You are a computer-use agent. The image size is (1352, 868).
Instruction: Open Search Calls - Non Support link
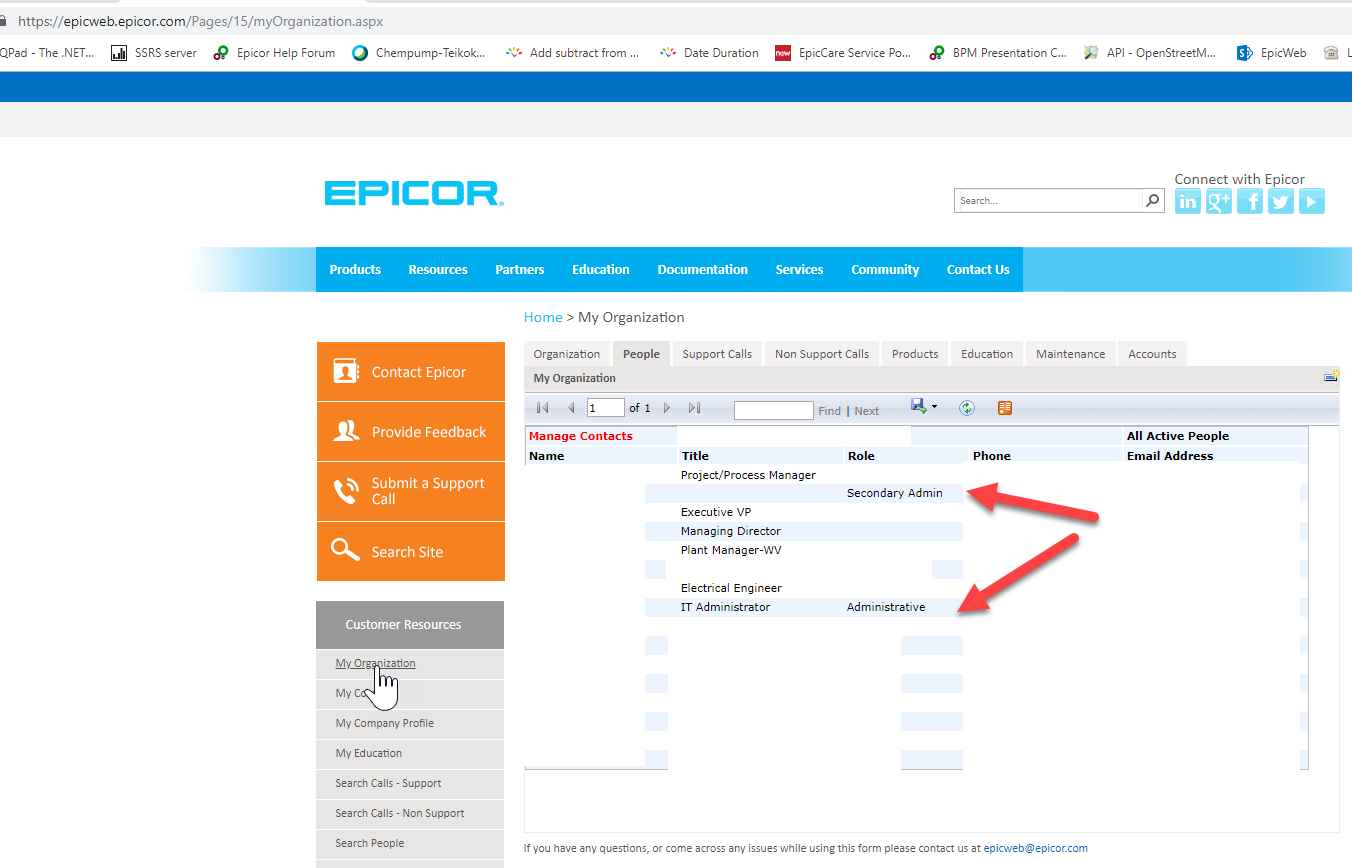point(400,813)
